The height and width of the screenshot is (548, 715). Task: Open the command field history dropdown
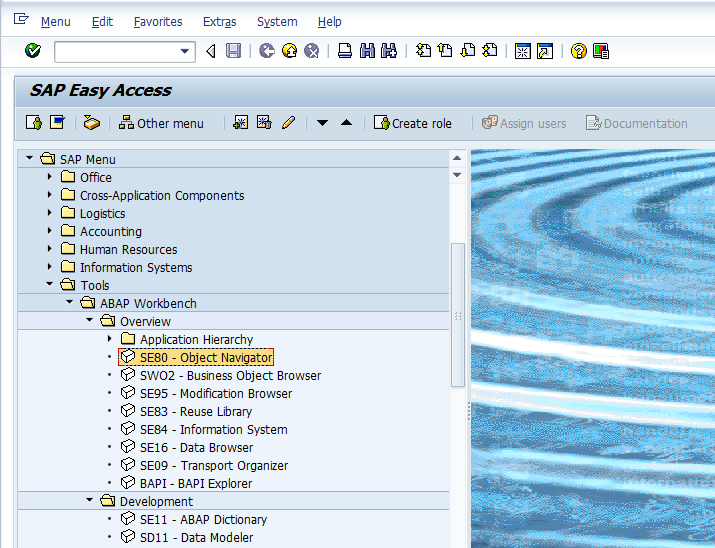point(185,51)
